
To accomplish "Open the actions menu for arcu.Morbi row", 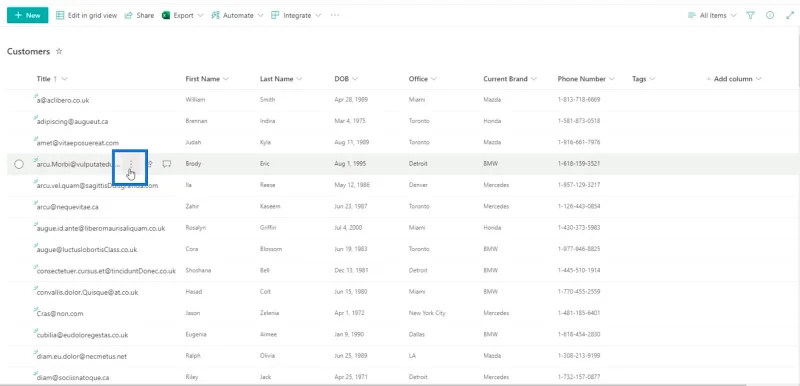I will pyautogui.click(x=131, y=164).
